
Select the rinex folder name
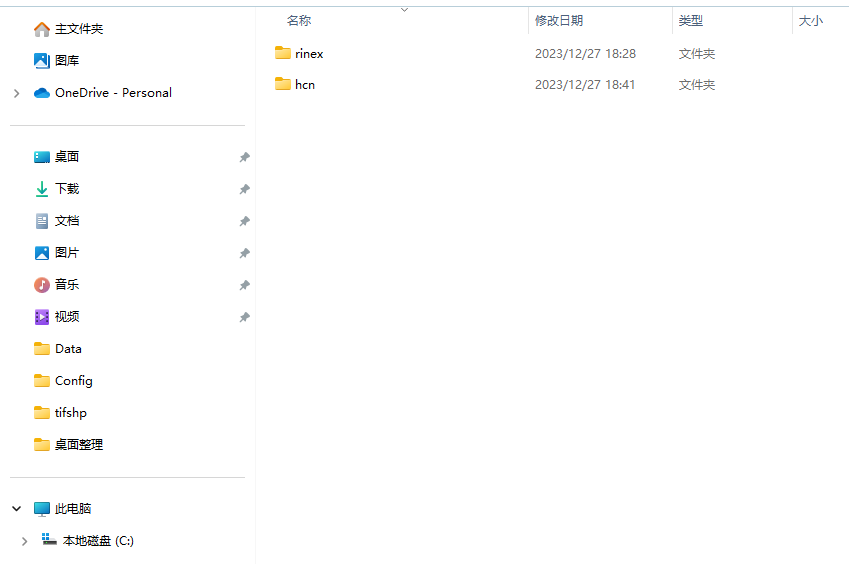309,54
